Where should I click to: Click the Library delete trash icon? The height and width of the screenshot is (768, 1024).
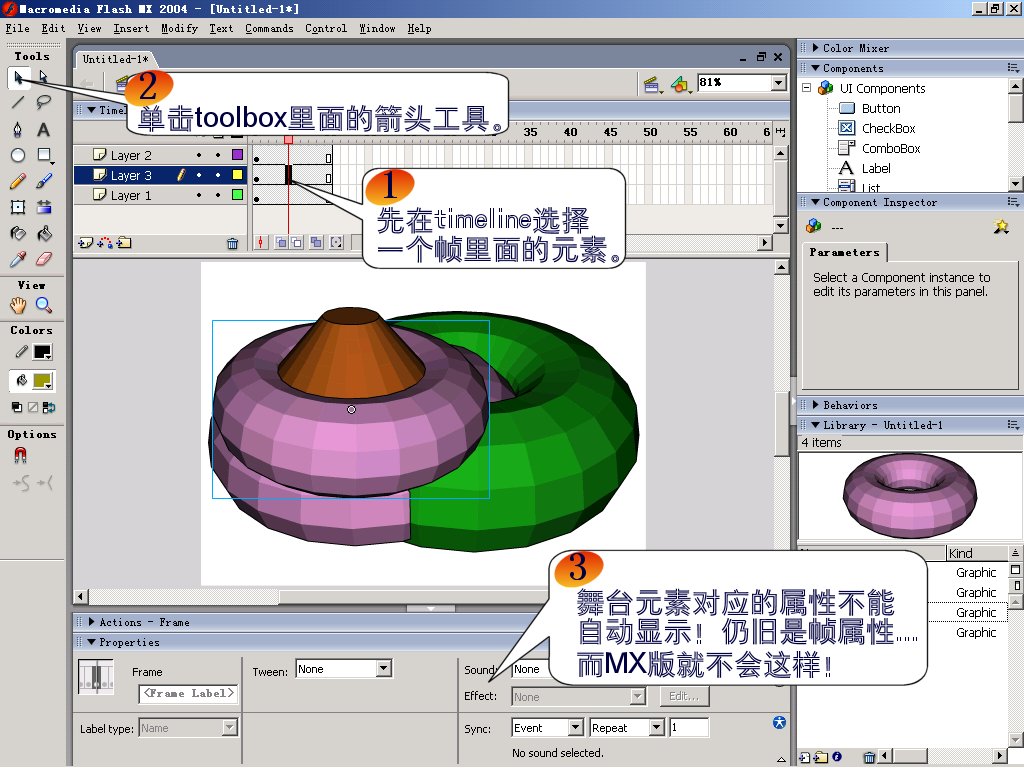point(869,758)
